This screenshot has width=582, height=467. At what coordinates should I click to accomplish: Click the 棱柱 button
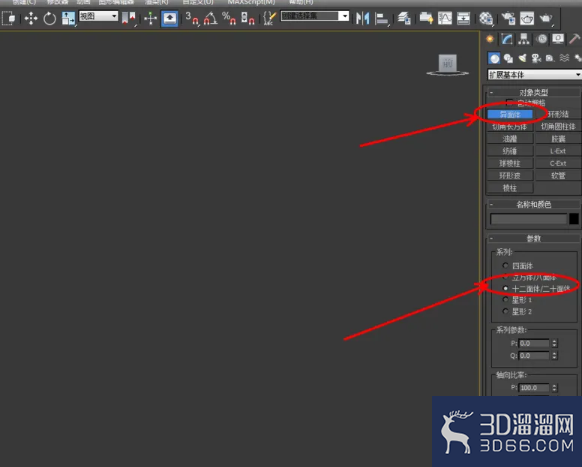coord(510,188)
